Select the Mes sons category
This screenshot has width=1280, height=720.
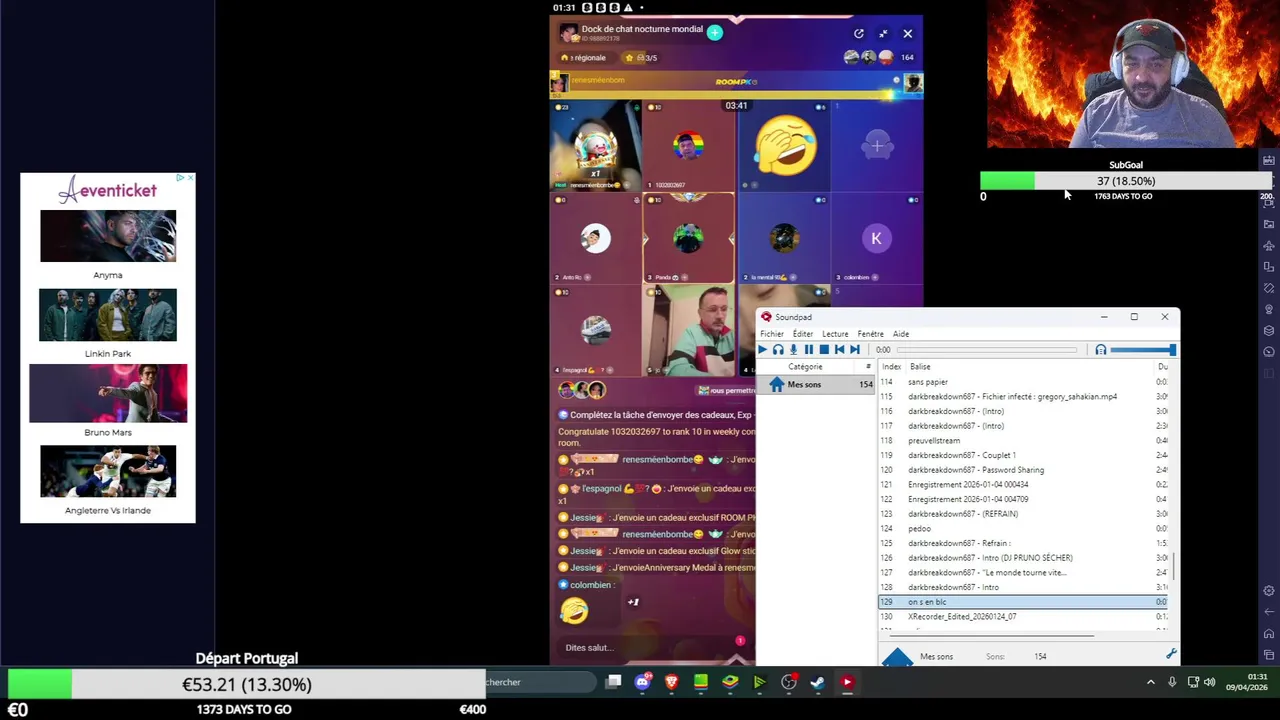tap(816, 385)
